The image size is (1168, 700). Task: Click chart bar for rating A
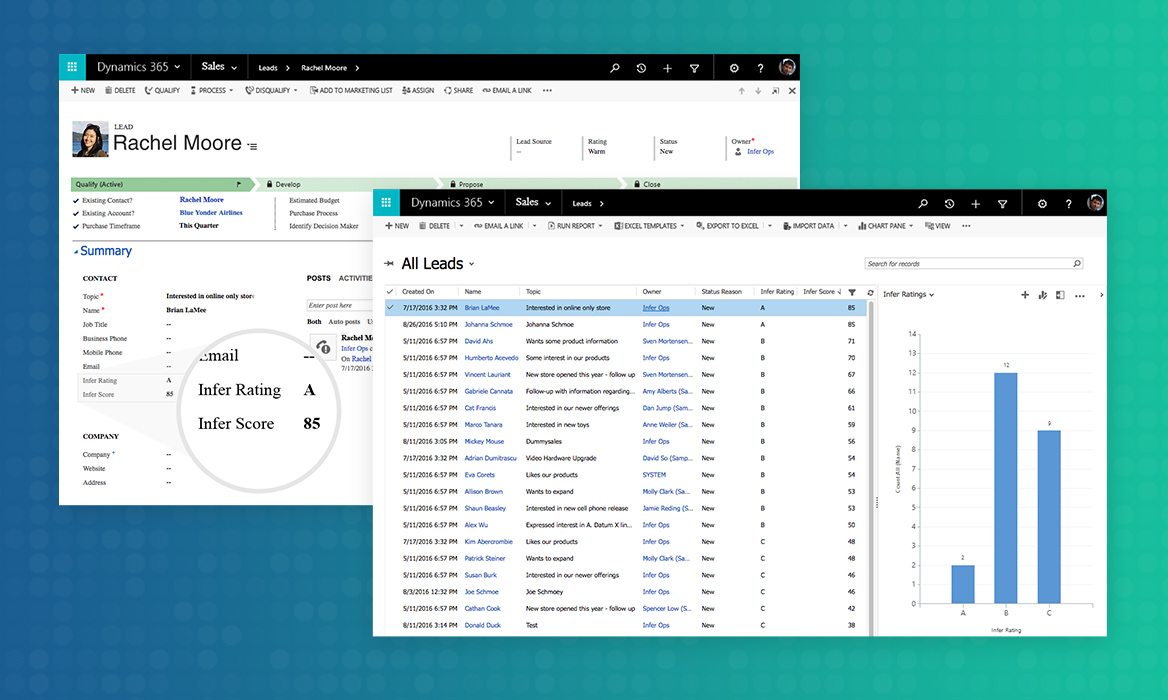point(963,584)
